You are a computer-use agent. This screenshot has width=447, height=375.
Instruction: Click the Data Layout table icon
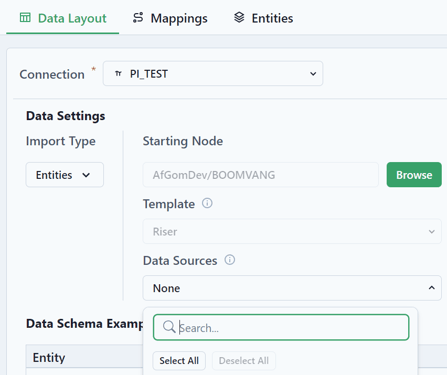(x=25, y=17)
